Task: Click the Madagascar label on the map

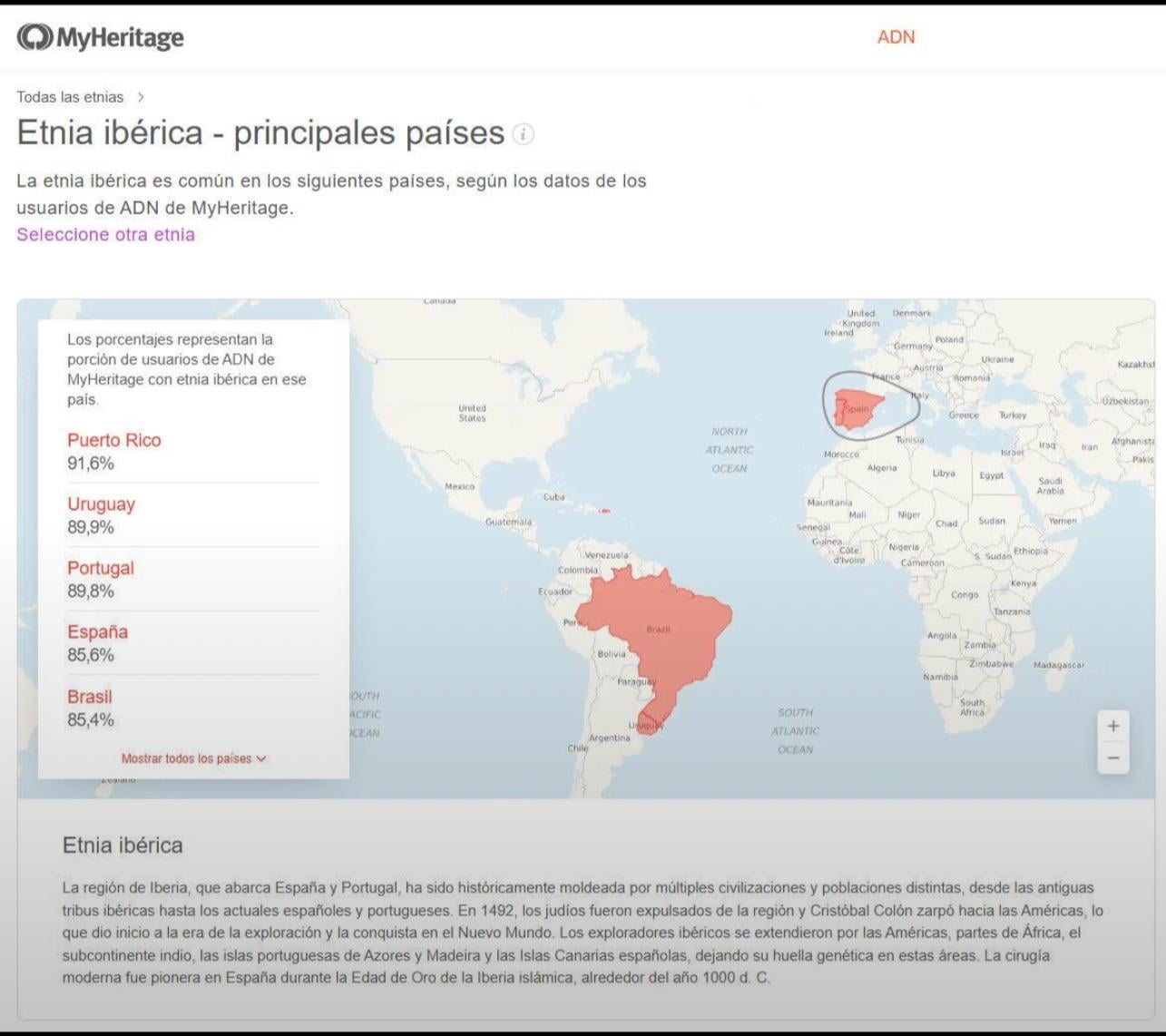Action: click(x=1059, y=665)
